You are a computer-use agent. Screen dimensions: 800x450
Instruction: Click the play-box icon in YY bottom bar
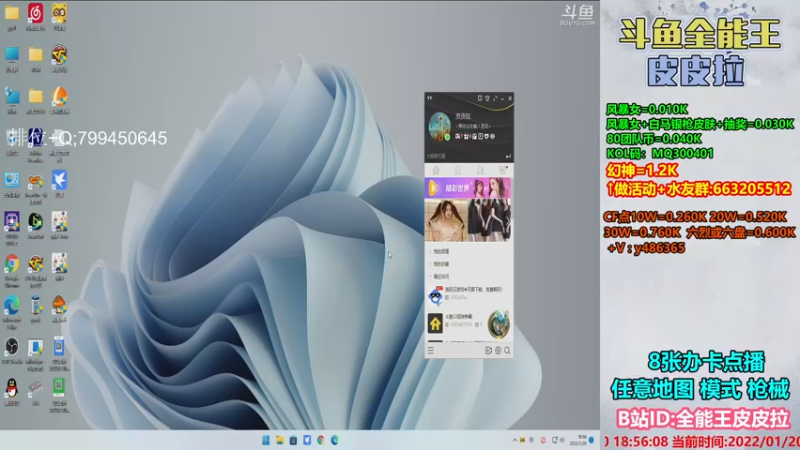[488, 351]
